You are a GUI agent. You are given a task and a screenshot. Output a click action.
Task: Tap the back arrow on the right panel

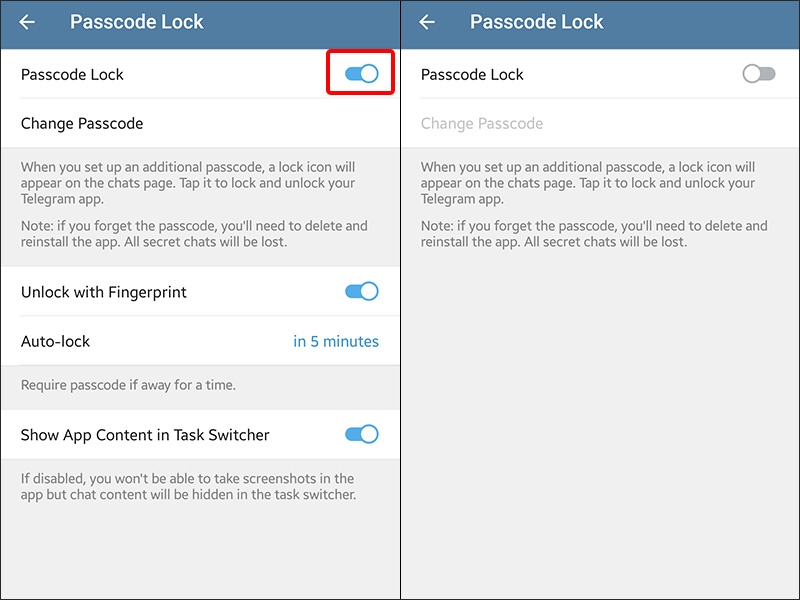click(428, 22)
